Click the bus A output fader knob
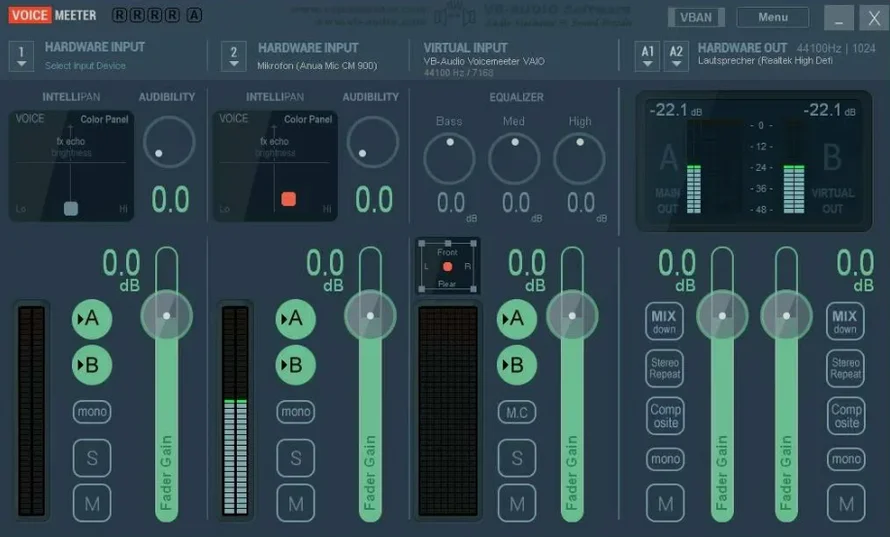 (722, 316)
